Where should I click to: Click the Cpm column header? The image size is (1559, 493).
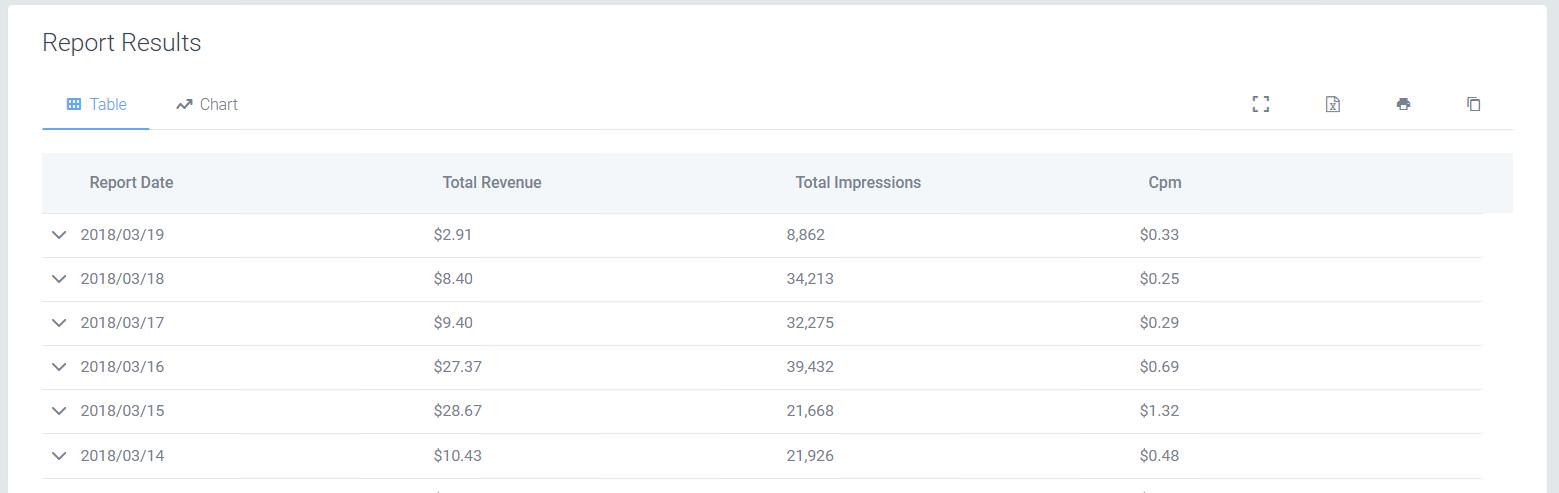(1165, 183)
